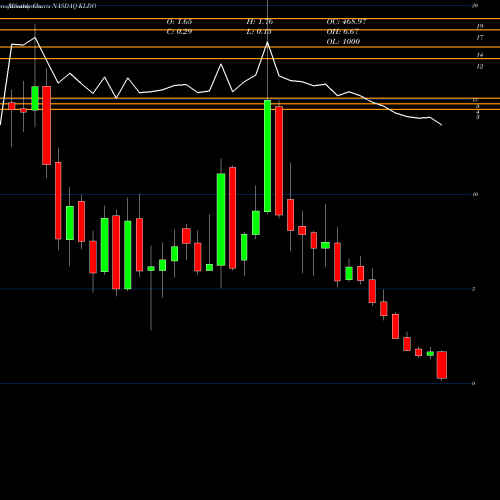Click the 'H: 1.76' high value
This screenshot has height=500, width=500.
pyautogui.click(x=260, y=22)
